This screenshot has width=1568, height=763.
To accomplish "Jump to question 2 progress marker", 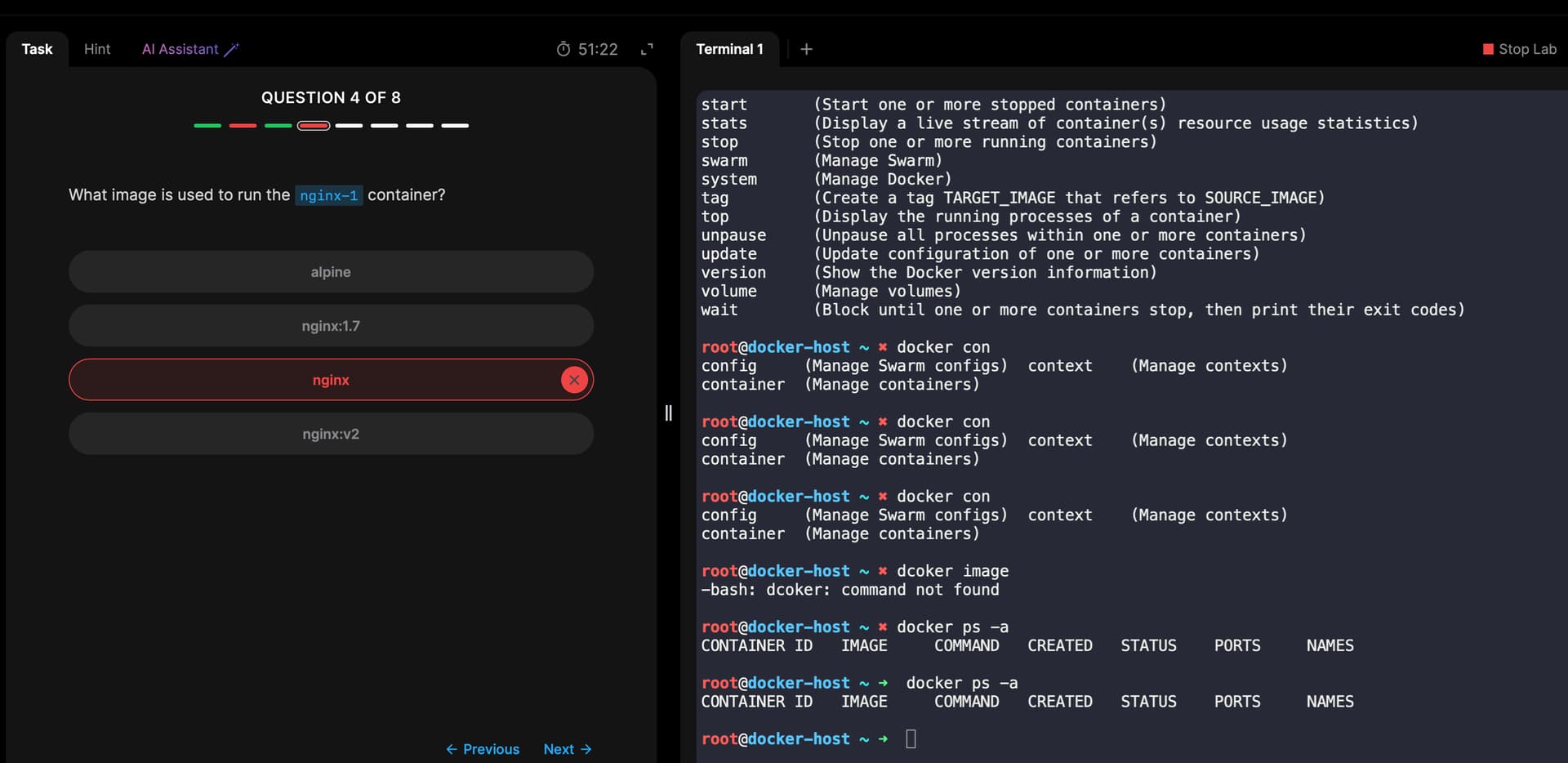I will point(243,126).
